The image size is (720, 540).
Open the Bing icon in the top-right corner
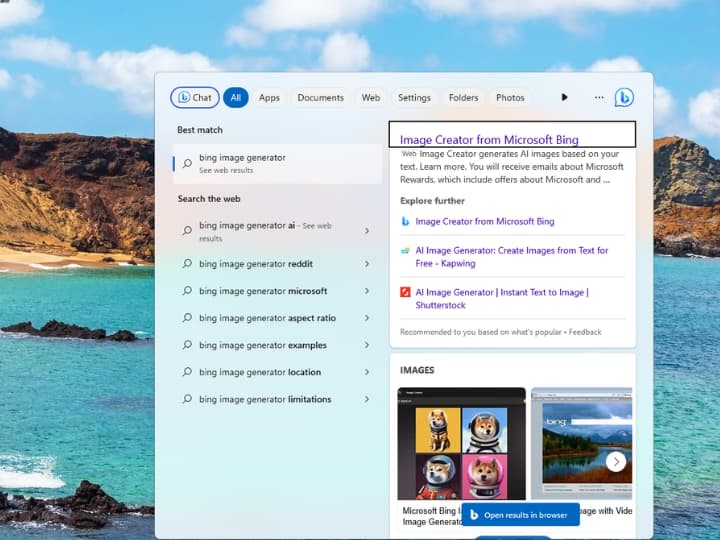pyautogui.click(x=623, y=97)
